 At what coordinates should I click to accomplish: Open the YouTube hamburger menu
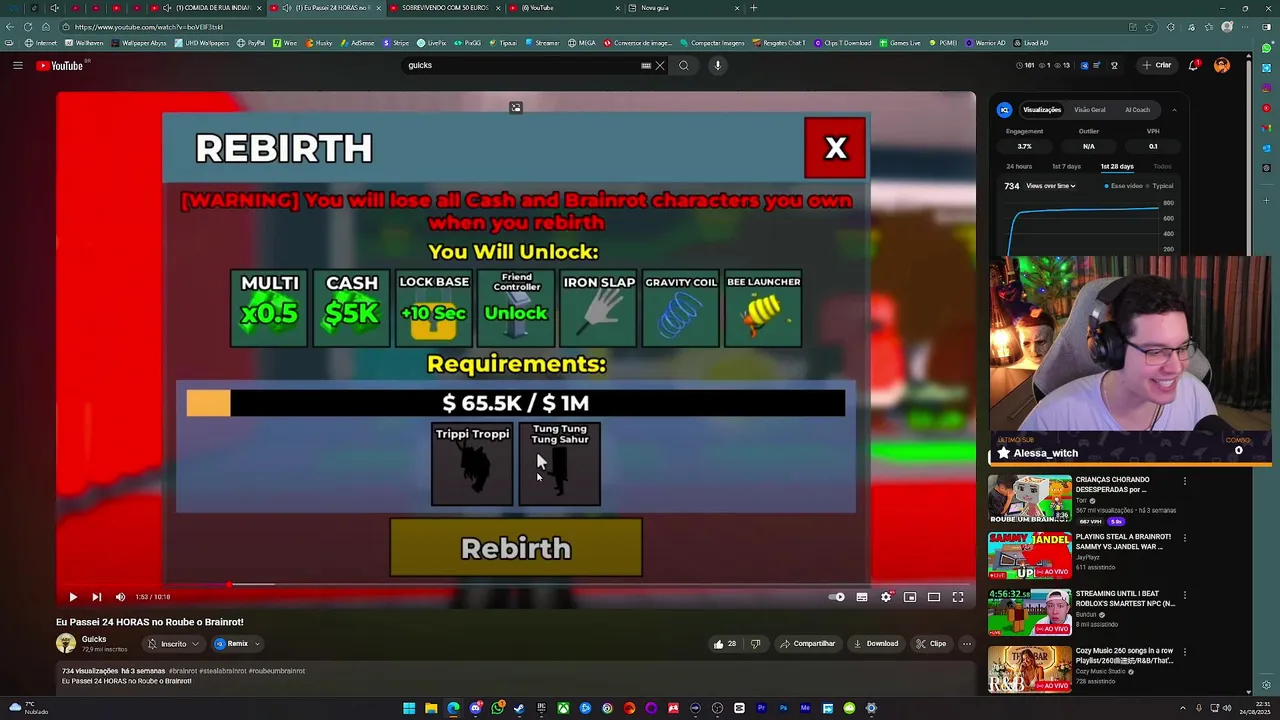17,65
